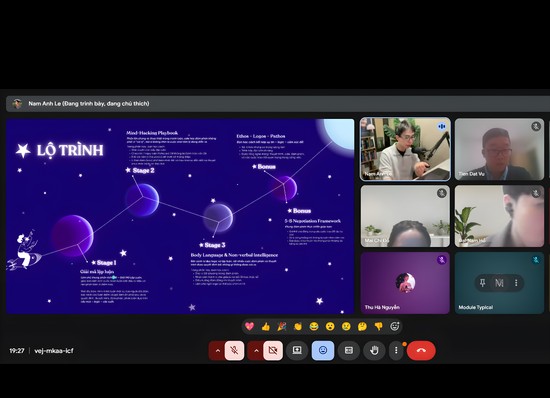
Task: Send a heart reaction
Action: point(249,326)
